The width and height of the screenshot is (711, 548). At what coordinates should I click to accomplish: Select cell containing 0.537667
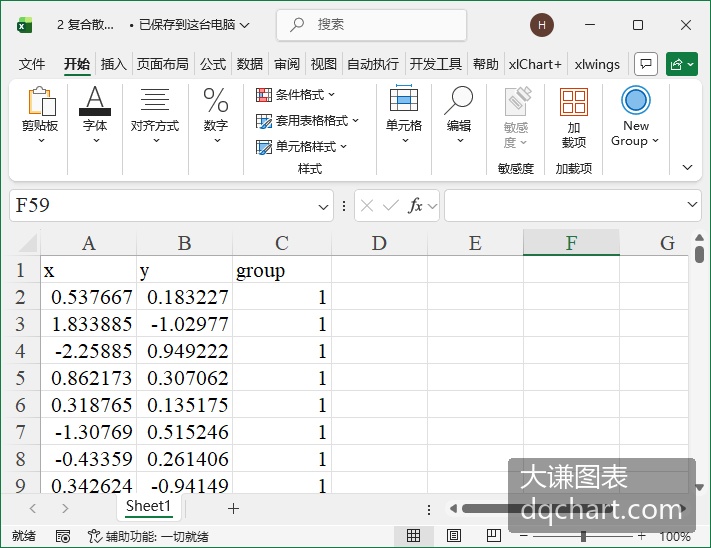pyautogui.click(x=89, y=297)
